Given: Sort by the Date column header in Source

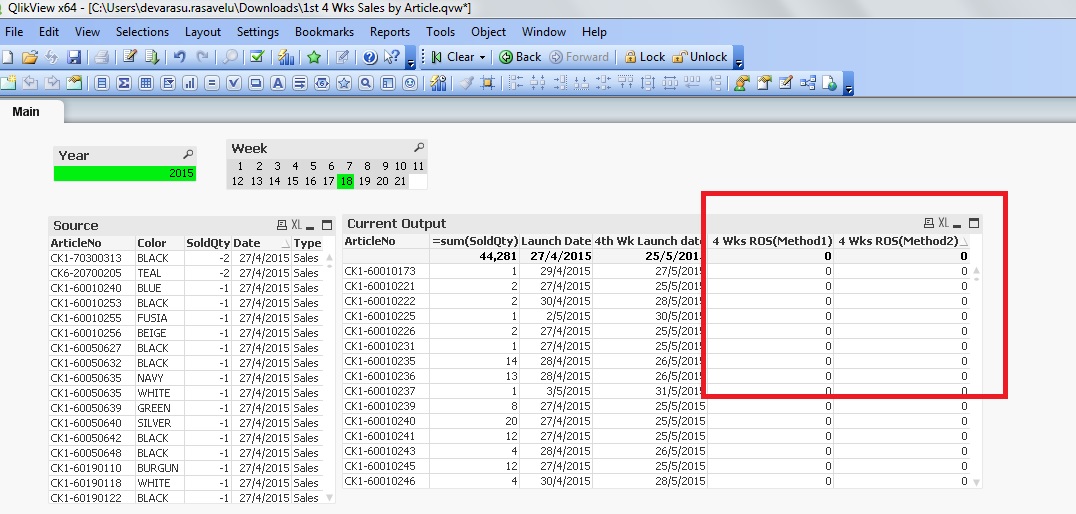Looking at the screenshot, I should 247,243.
